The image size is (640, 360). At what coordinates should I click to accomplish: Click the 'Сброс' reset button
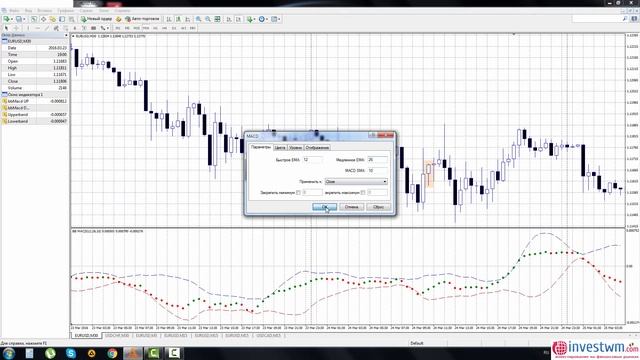coord(378,207)
